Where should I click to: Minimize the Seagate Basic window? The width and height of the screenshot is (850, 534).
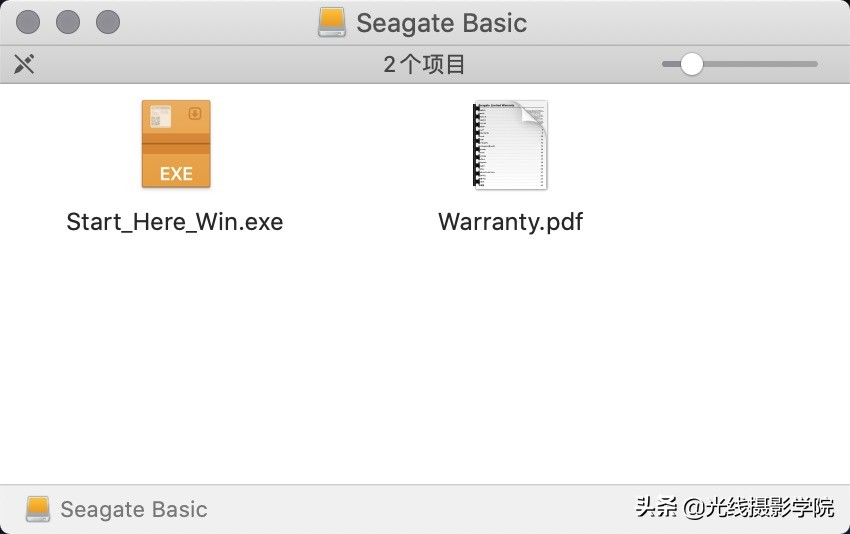pos(68,22)
